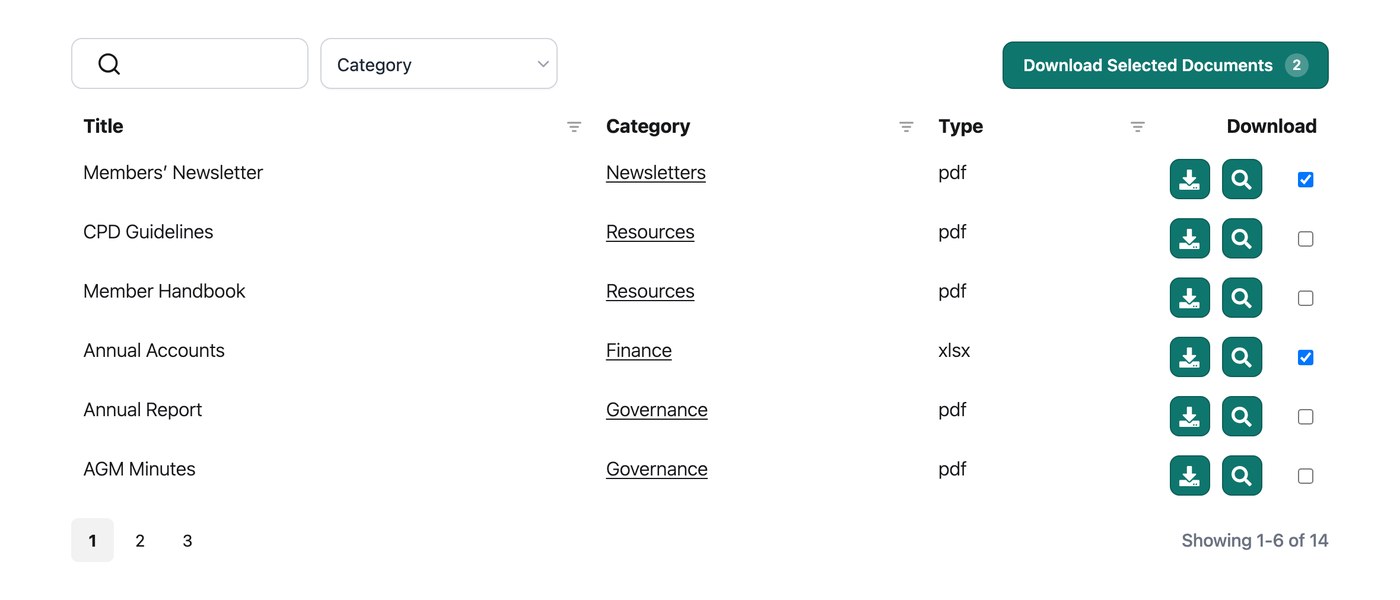Tick the Member Handbook checkbox
Screen dimensions: 1400x600
click(x=1305, y=298)
